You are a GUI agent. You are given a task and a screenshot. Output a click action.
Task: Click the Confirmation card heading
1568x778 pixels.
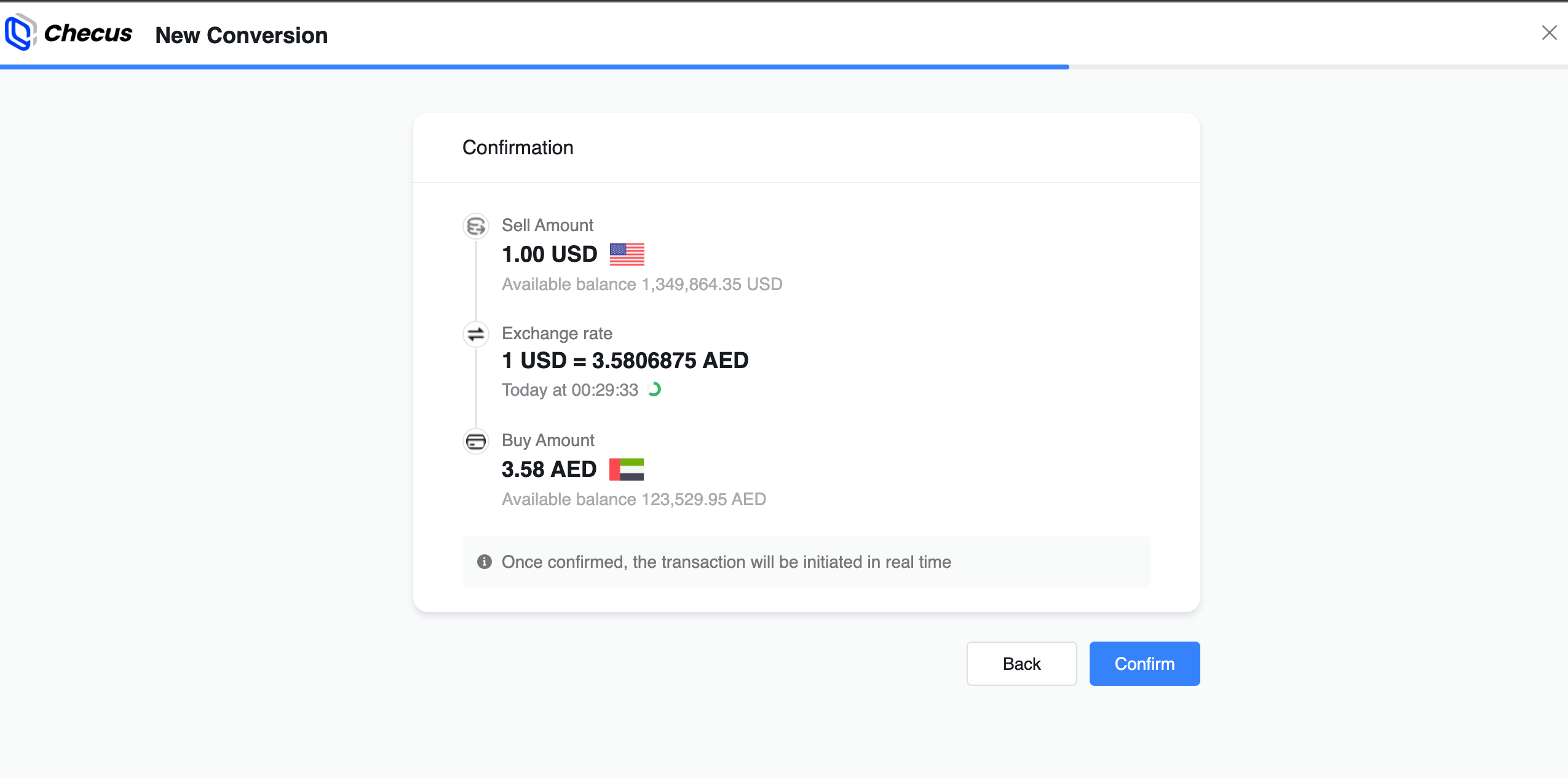pos(518,147)
